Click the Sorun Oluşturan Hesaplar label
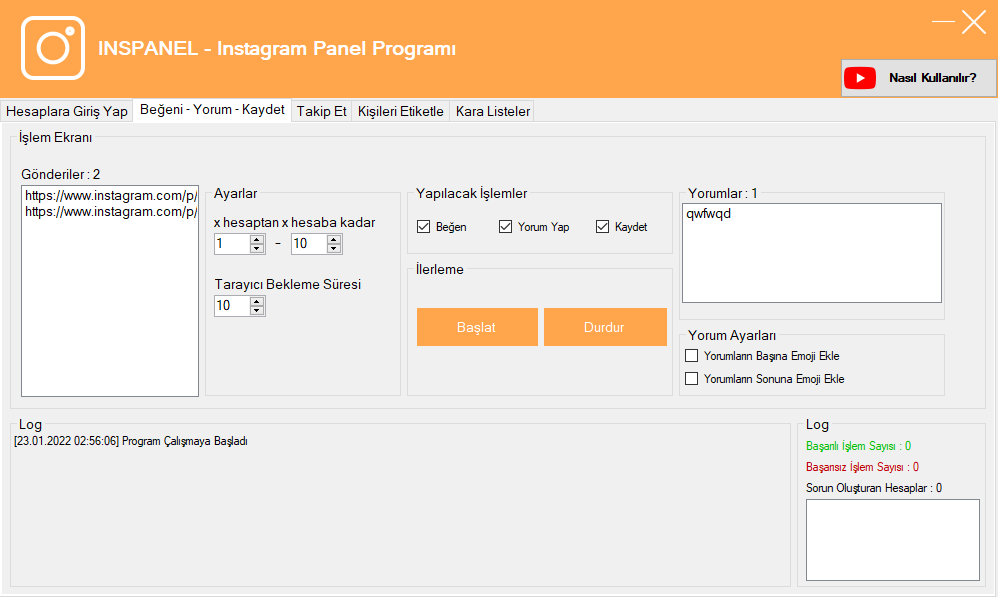 873,488
